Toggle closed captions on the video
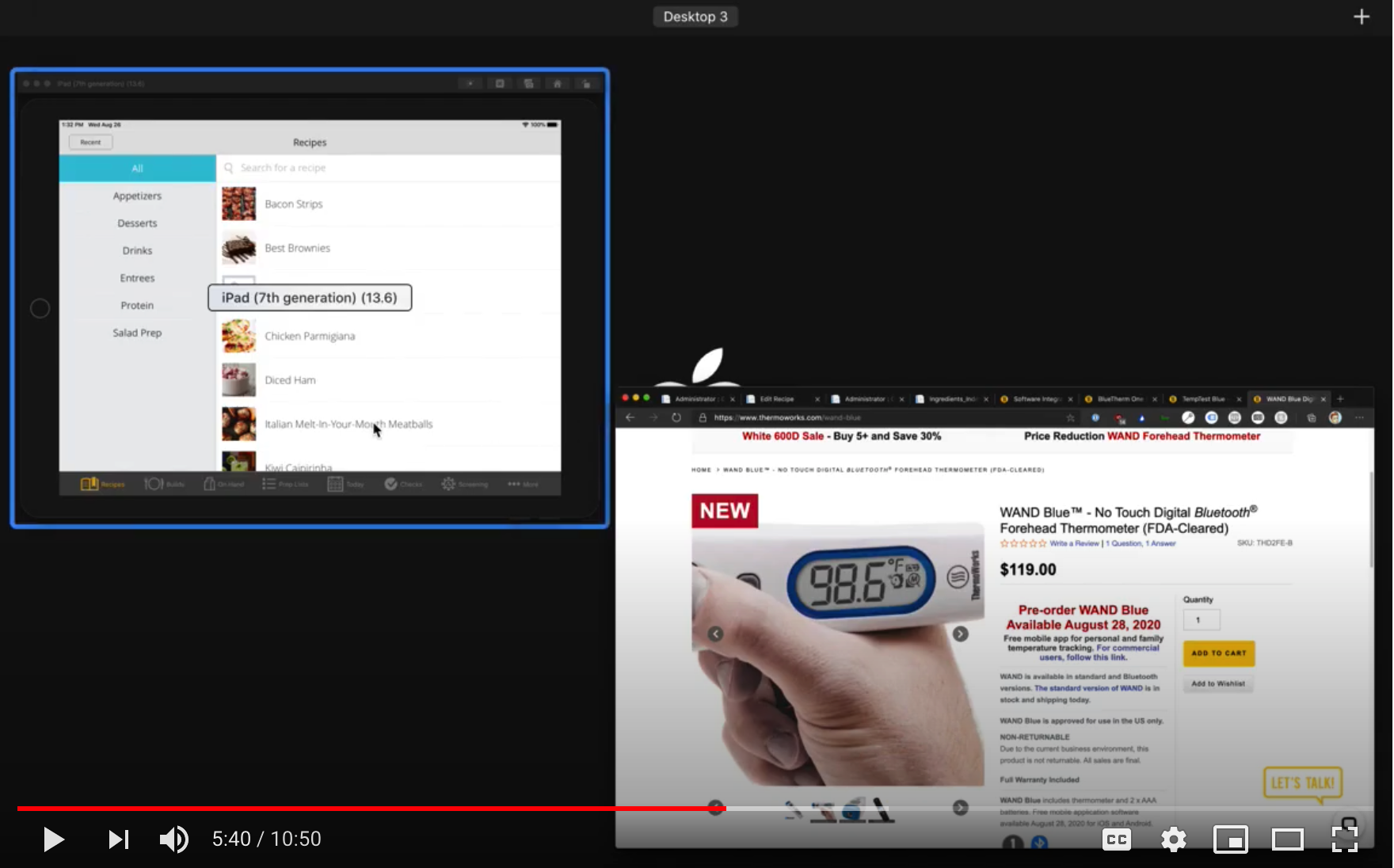The height and width of the screenshot is (868, 1394). 1117,839
